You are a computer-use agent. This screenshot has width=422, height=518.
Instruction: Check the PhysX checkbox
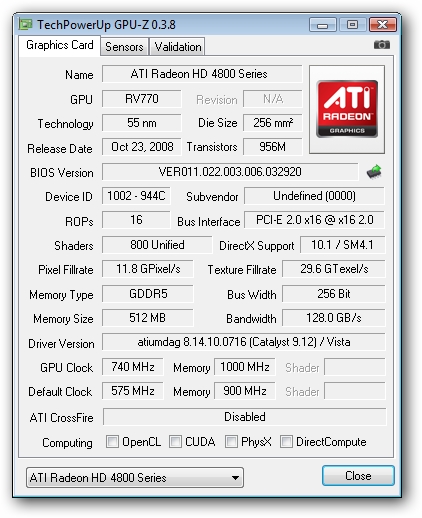point(231,442)
